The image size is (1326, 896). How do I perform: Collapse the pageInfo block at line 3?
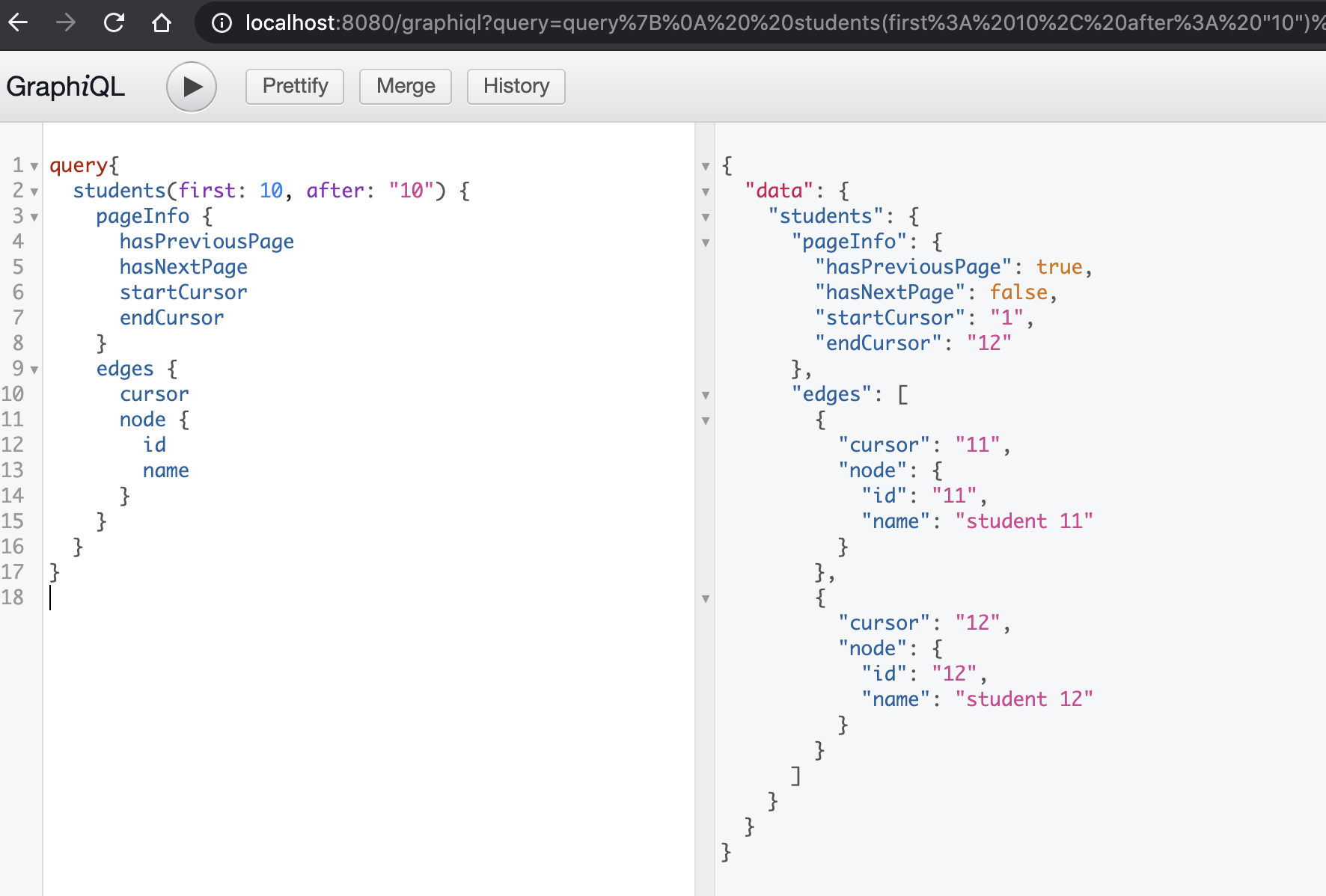[x=34, y=217]
